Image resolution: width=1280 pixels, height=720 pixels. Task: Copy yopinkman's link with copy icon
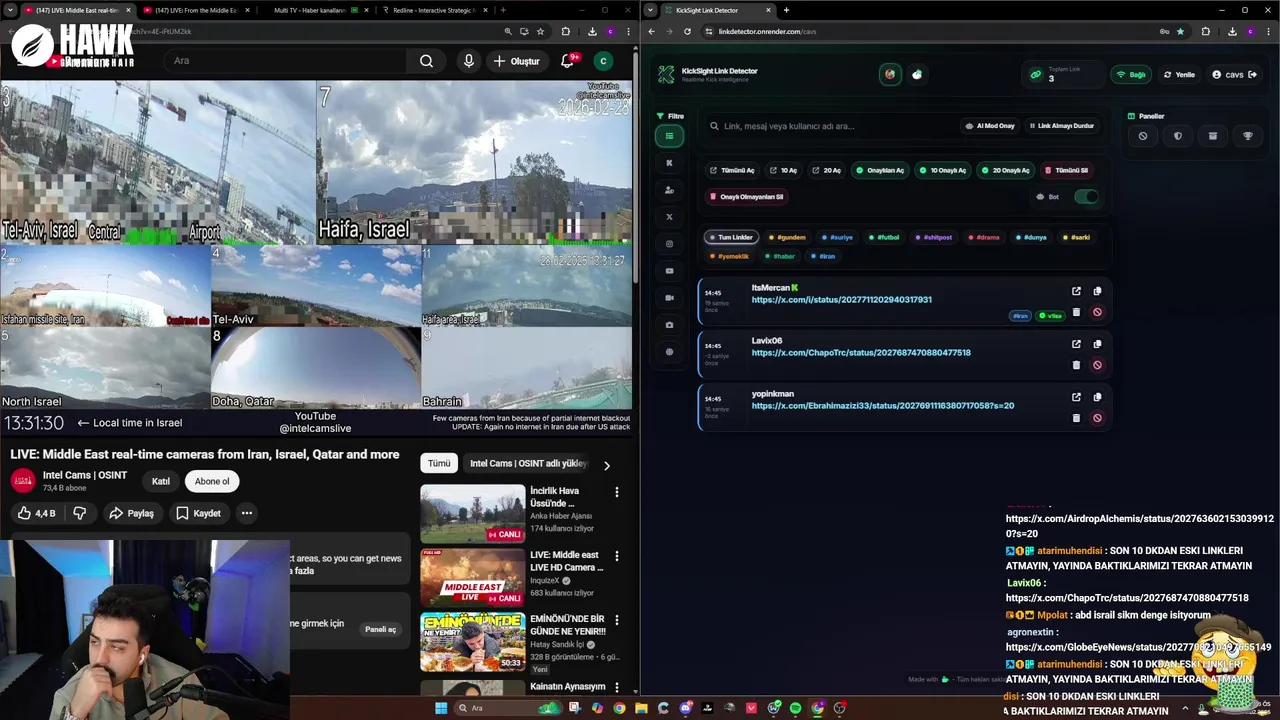[x=1097, y=397]
